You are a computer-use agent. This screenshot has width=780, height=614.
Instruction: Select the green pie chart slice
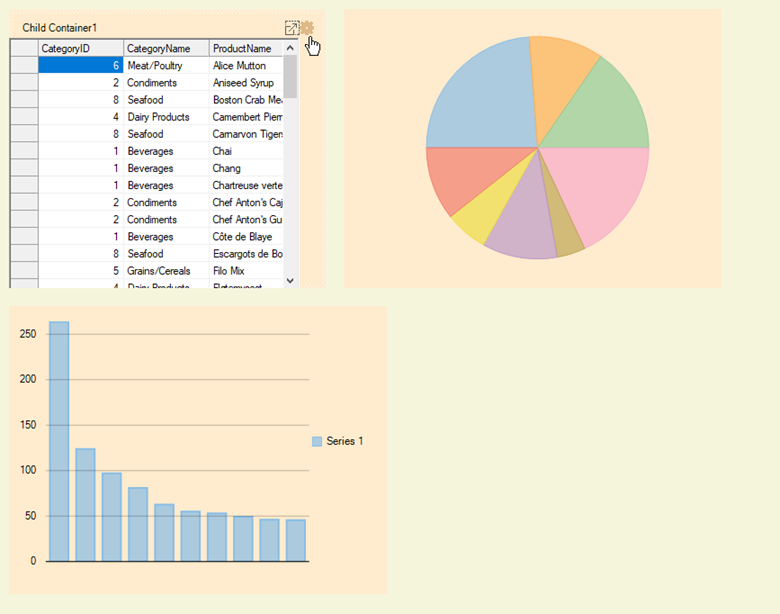click(x=600, y=108)
